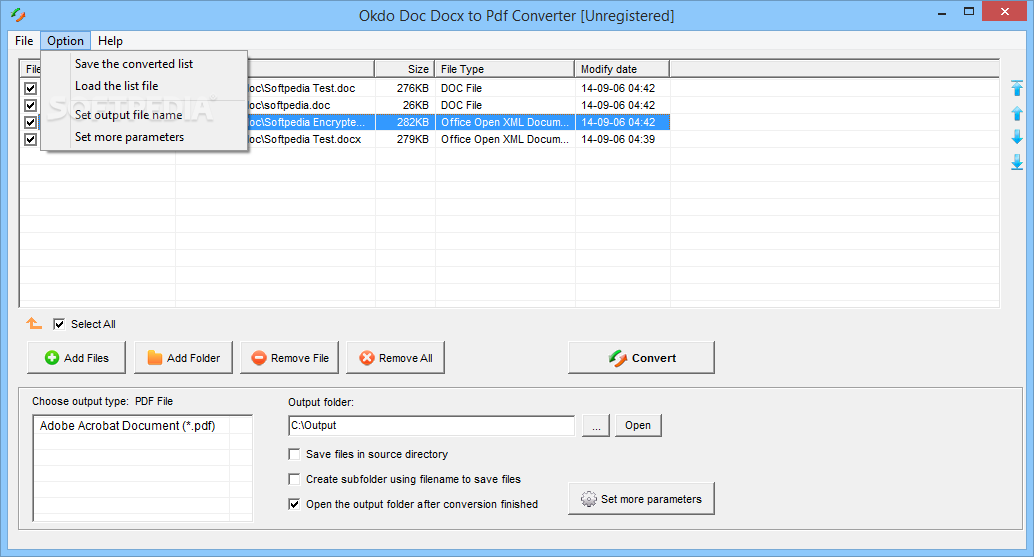Move selected file to top of list
Screen dimensions: 1034x557
tap(1017, 88)
